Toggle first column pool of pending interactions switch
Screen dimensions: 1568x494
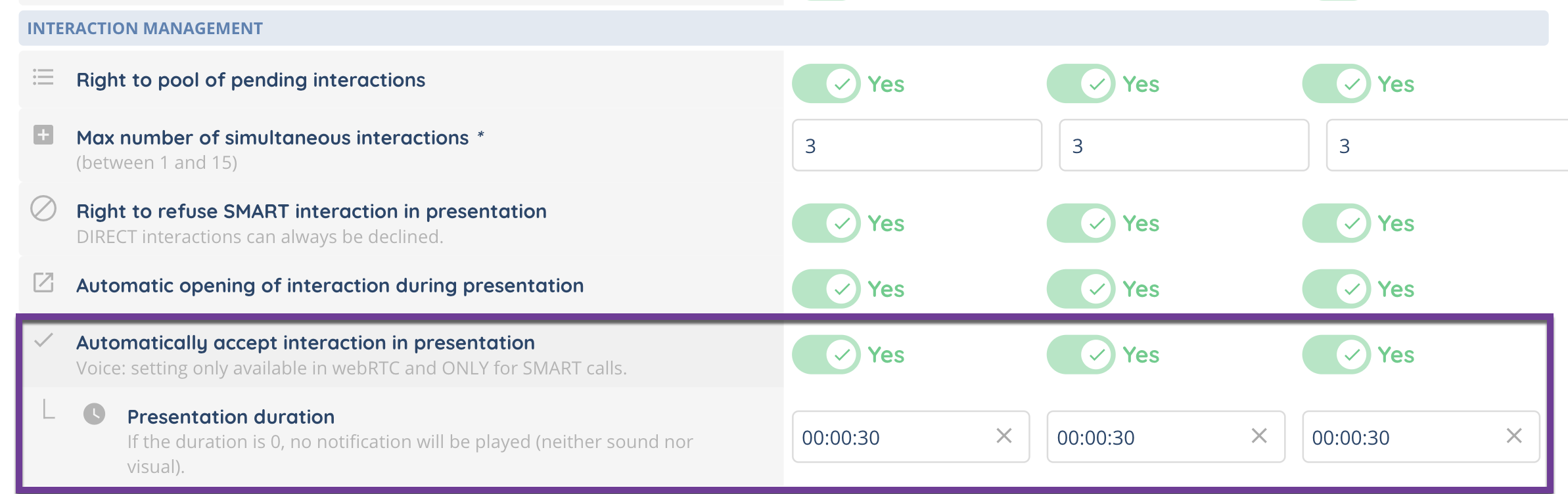(x=826, y=84)
